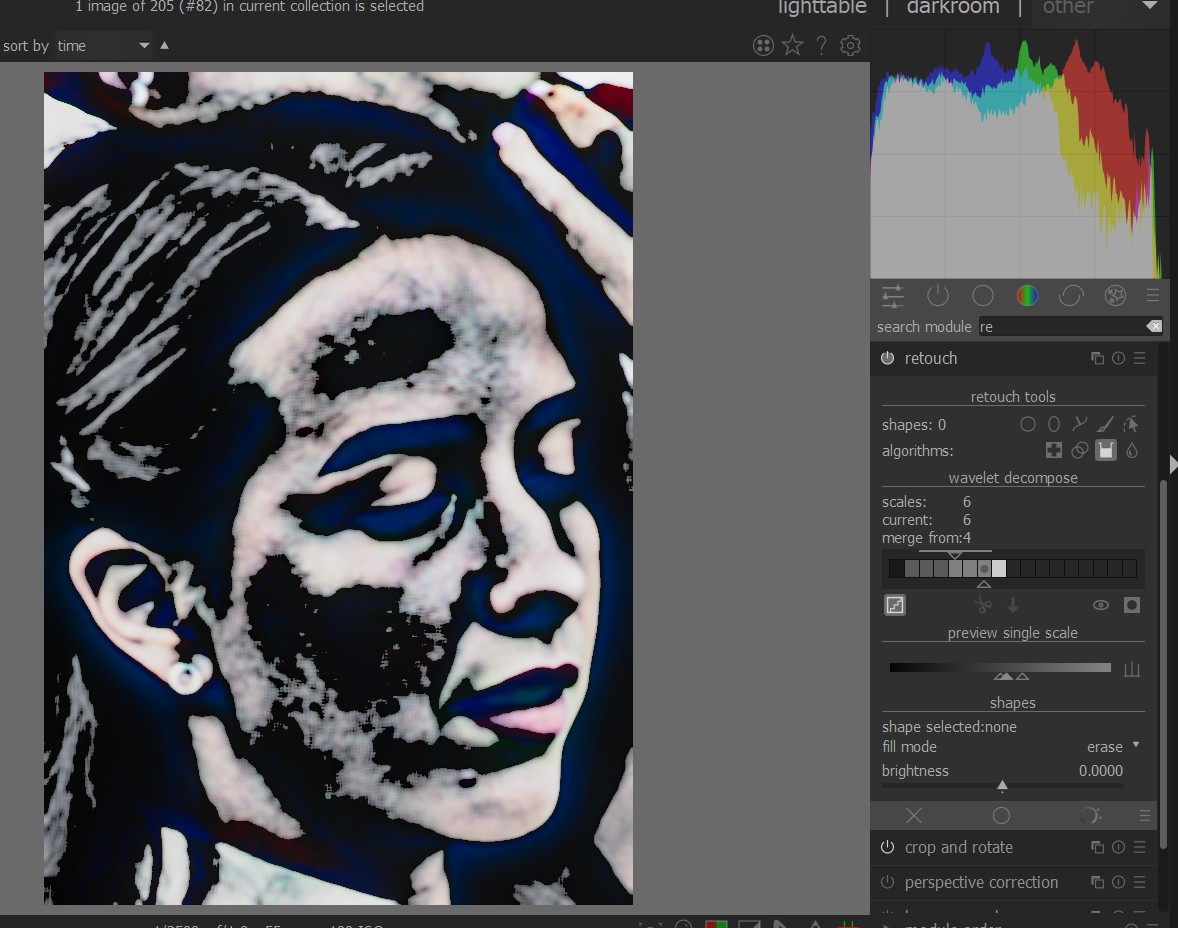Select the path shape tool in retouch
Image resolution: width=1178 pixels, height=928 pixels.
[x=1080, y=425]
